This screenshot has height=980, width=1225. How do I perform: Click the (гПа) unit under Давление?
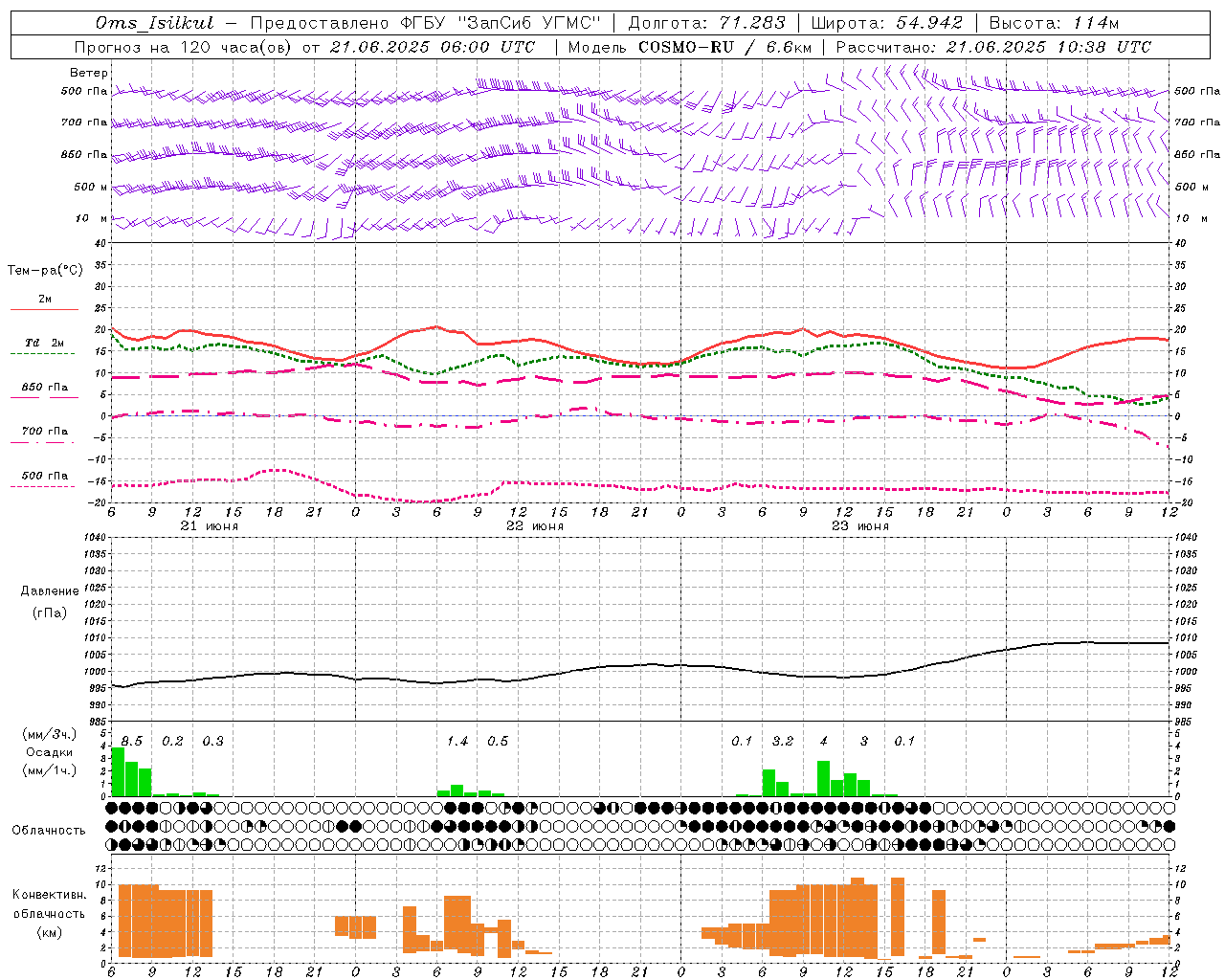pos(50,612)
